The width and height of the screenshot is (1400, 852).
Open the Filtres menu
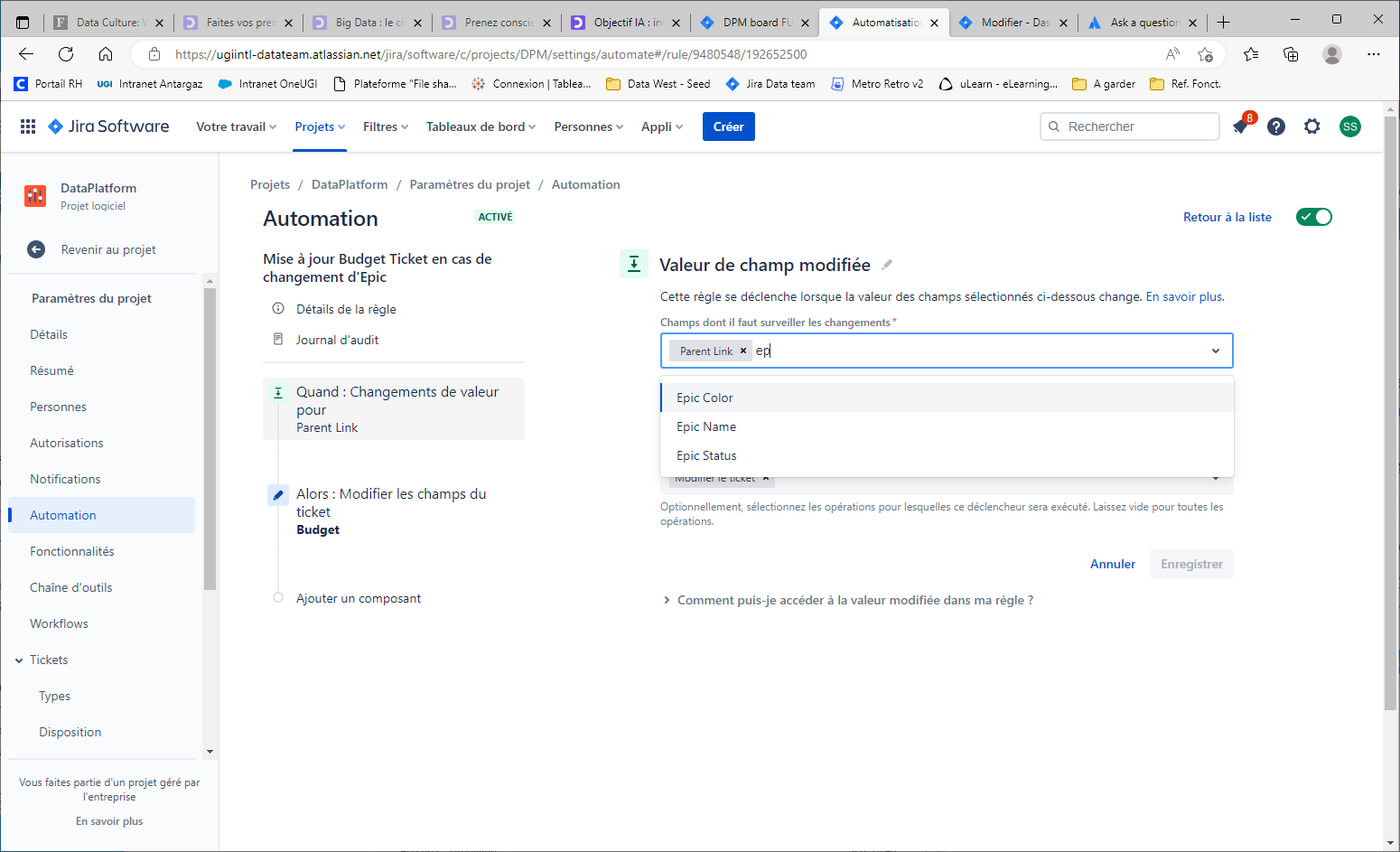tap(386, 126)
